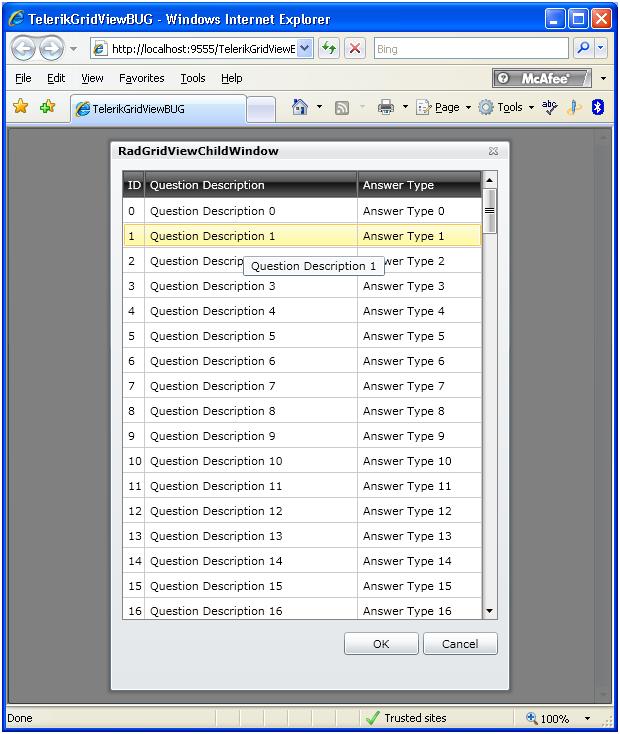This screenshot has height=734, width=620.
Task: Click the Refresh page icon
Action: [329, 48]
